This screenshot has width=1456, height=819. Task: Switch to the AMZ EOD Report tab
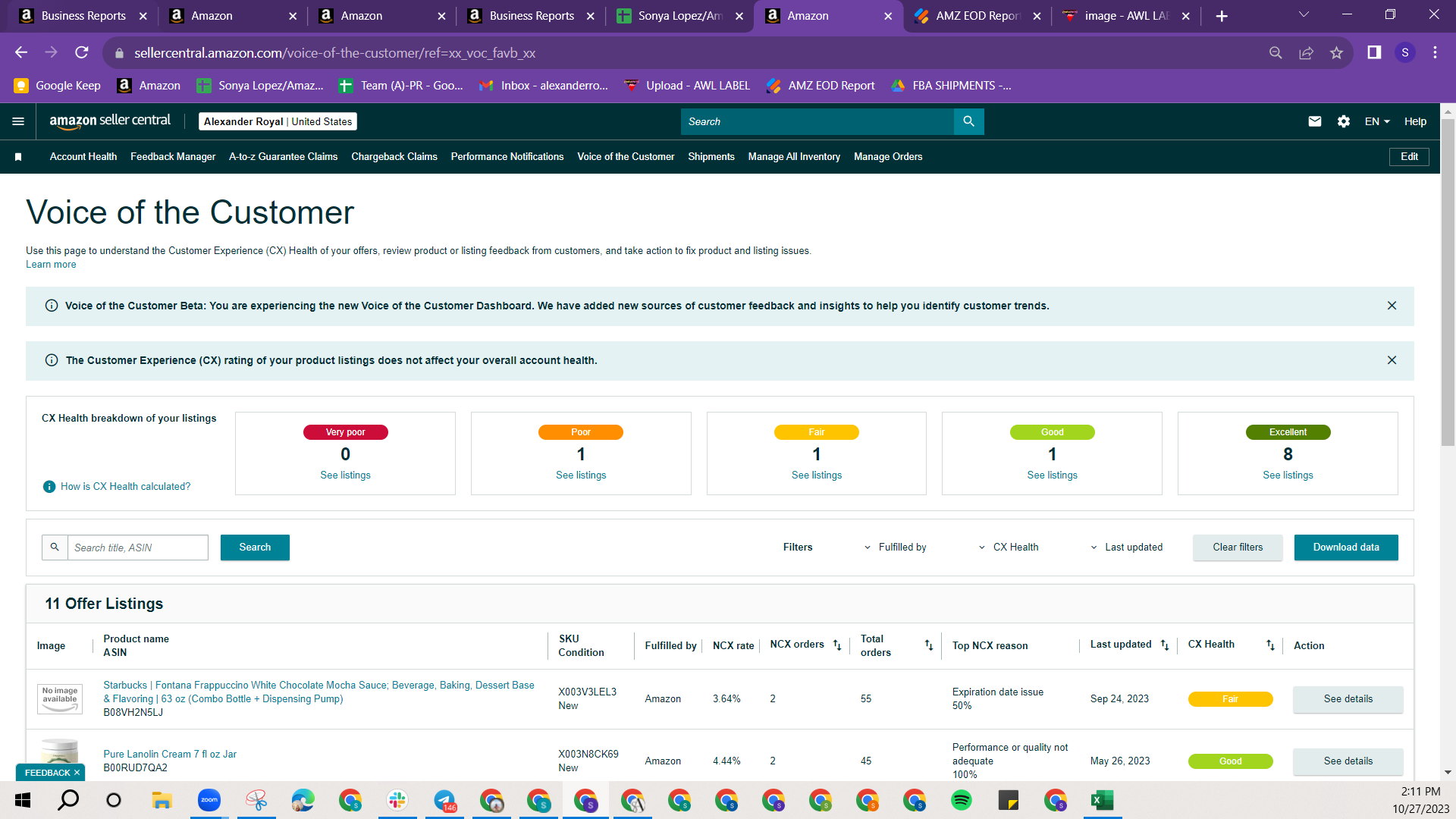977,16
